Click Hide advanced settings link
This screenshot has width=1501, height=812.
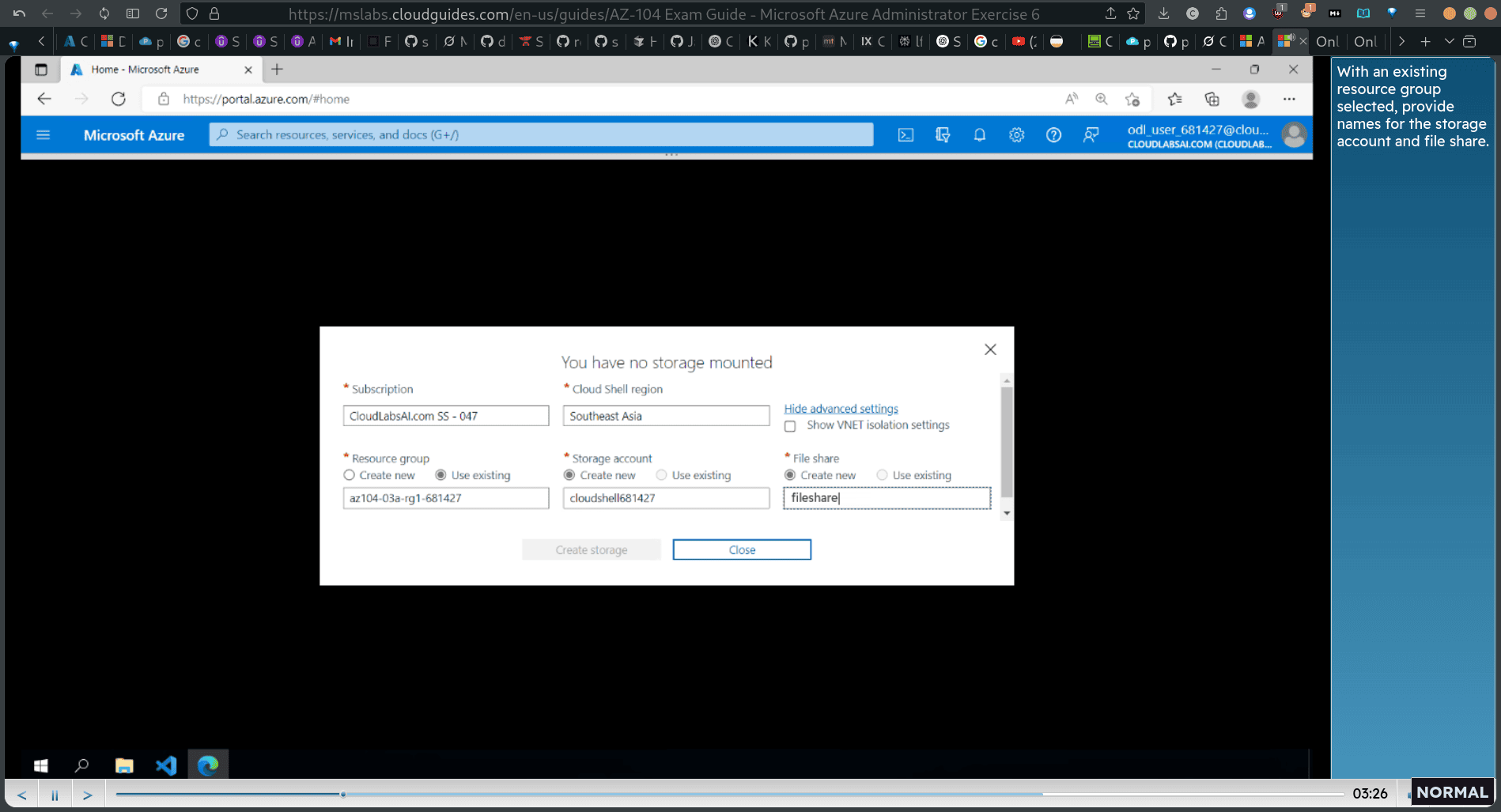coord(841,409)
